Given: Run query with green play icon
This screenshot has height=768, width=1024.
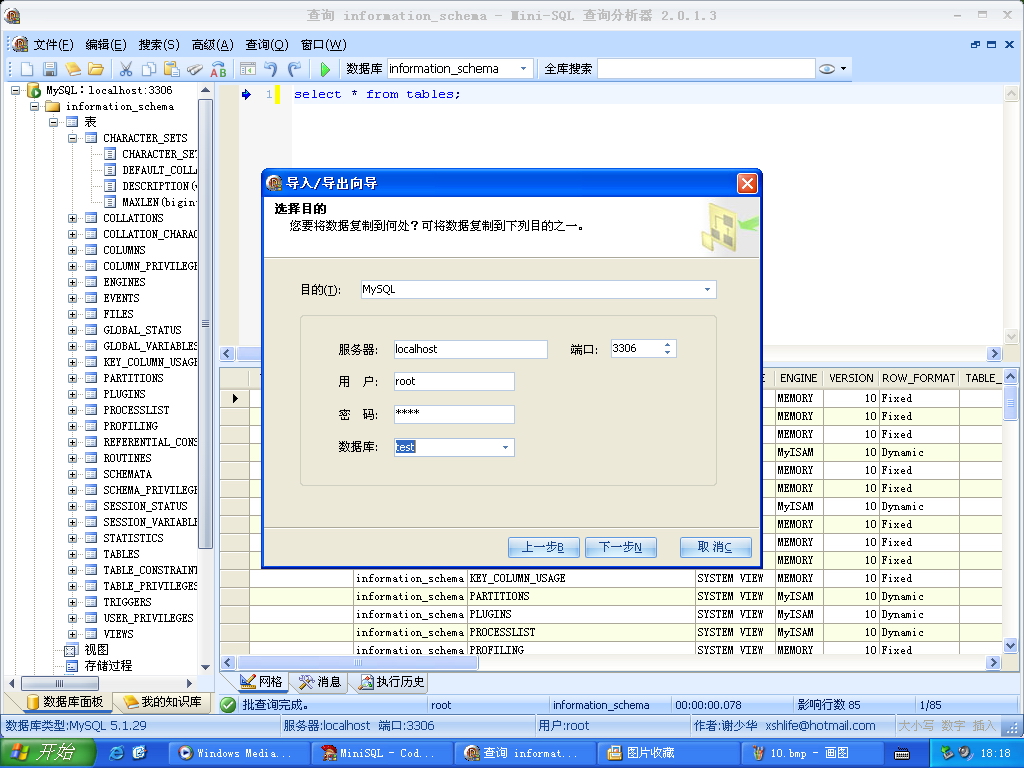Looking at the screenshot, I should (x=325, y=69).
